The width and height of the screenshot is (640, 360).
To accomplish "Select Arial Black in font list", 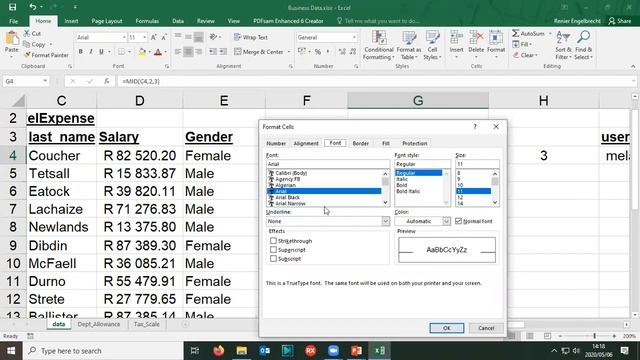I will pyautogui.click(x=287, y=197).
